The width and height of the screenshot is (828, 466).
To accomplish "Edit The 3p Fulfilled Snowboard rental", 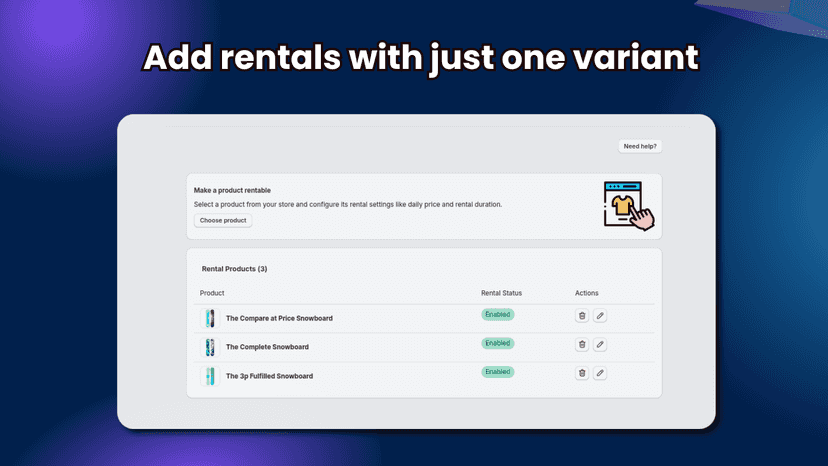I will [600, 373].
